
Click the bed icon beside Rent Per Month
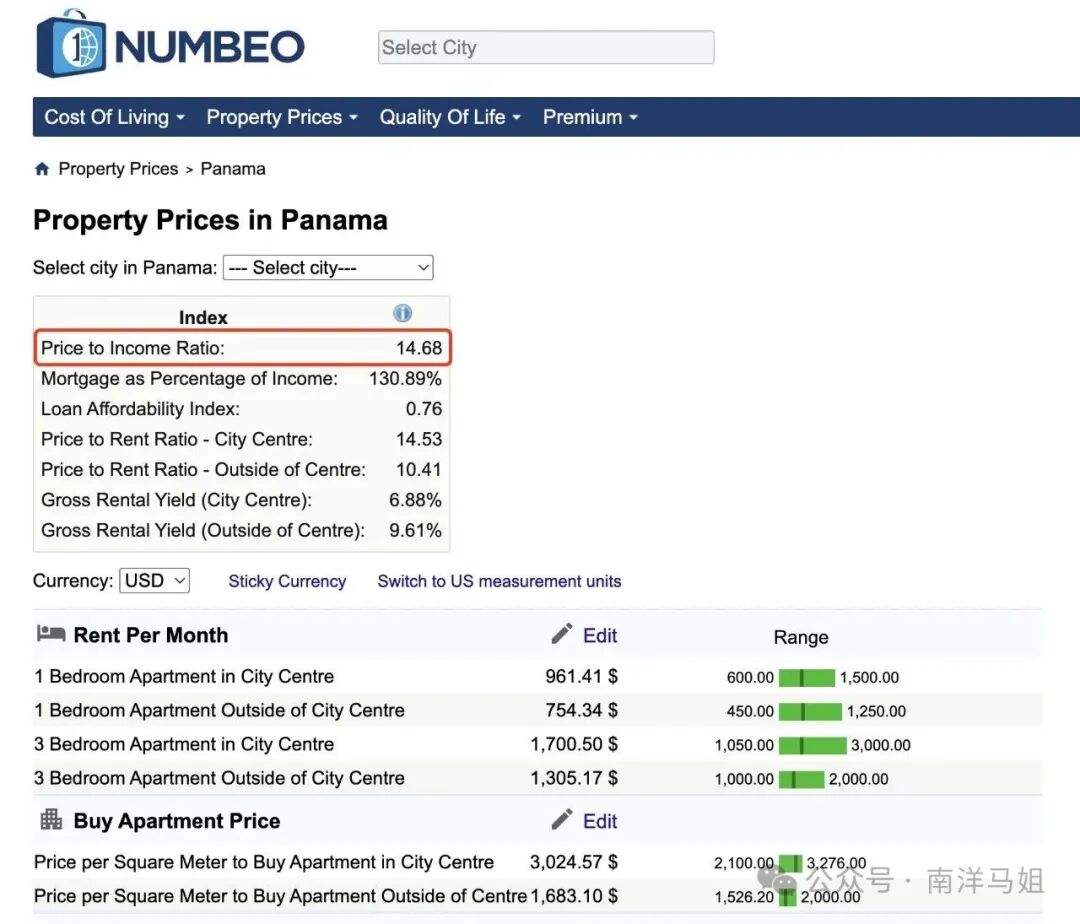[51, 633]
